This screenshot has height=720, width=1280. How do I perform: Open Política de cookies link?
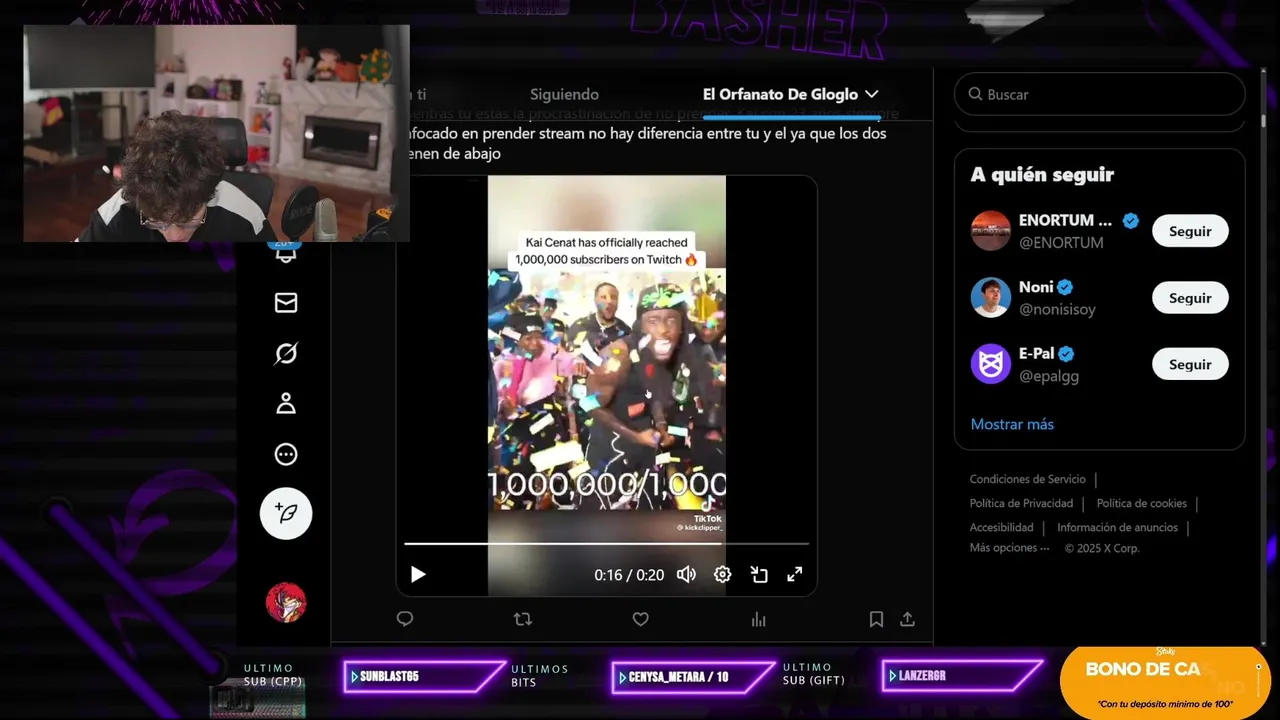pos(1141,503)
